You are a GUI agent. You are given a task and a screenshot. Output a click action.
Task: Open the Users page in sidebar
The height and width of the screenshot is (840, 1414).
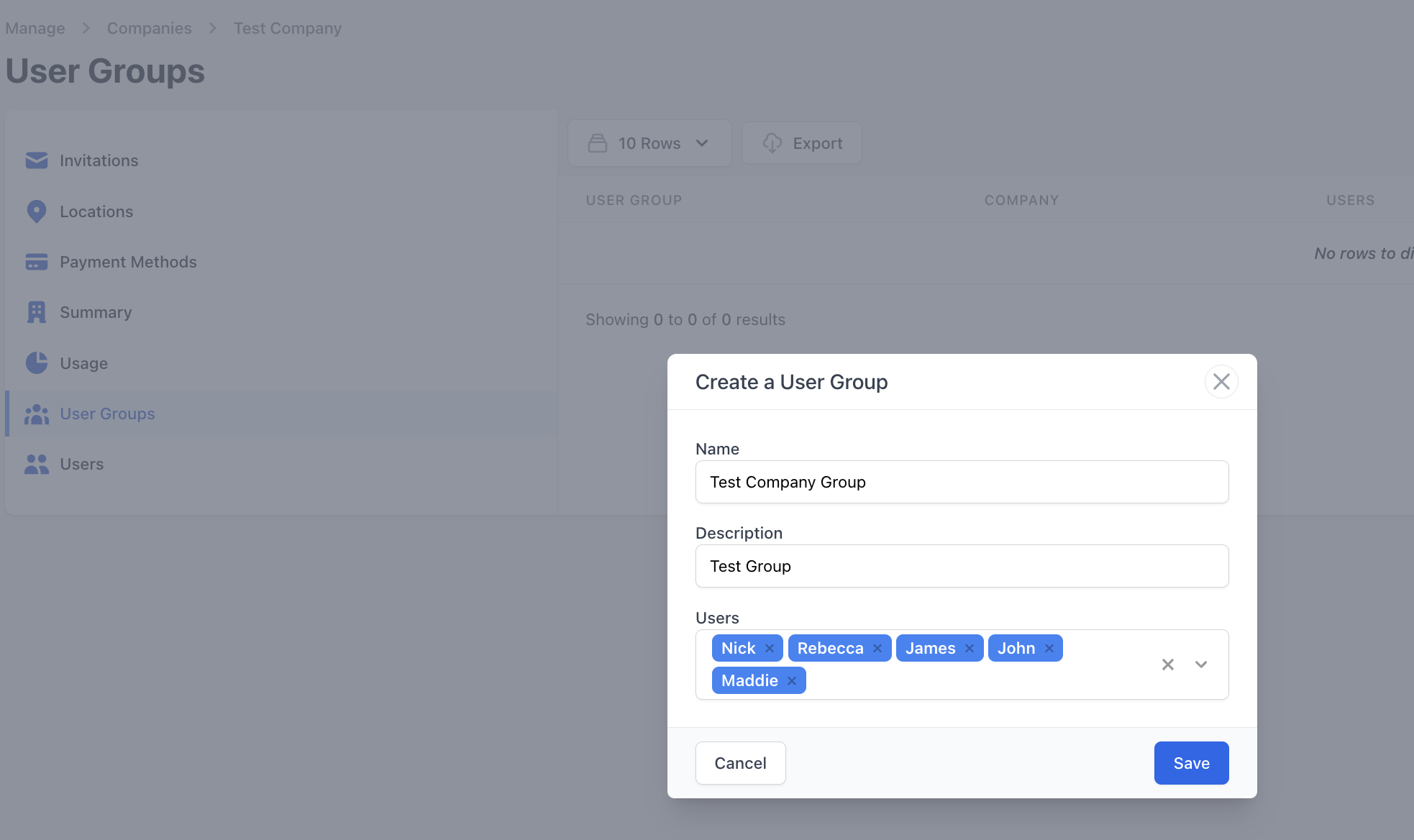point(280,465)
